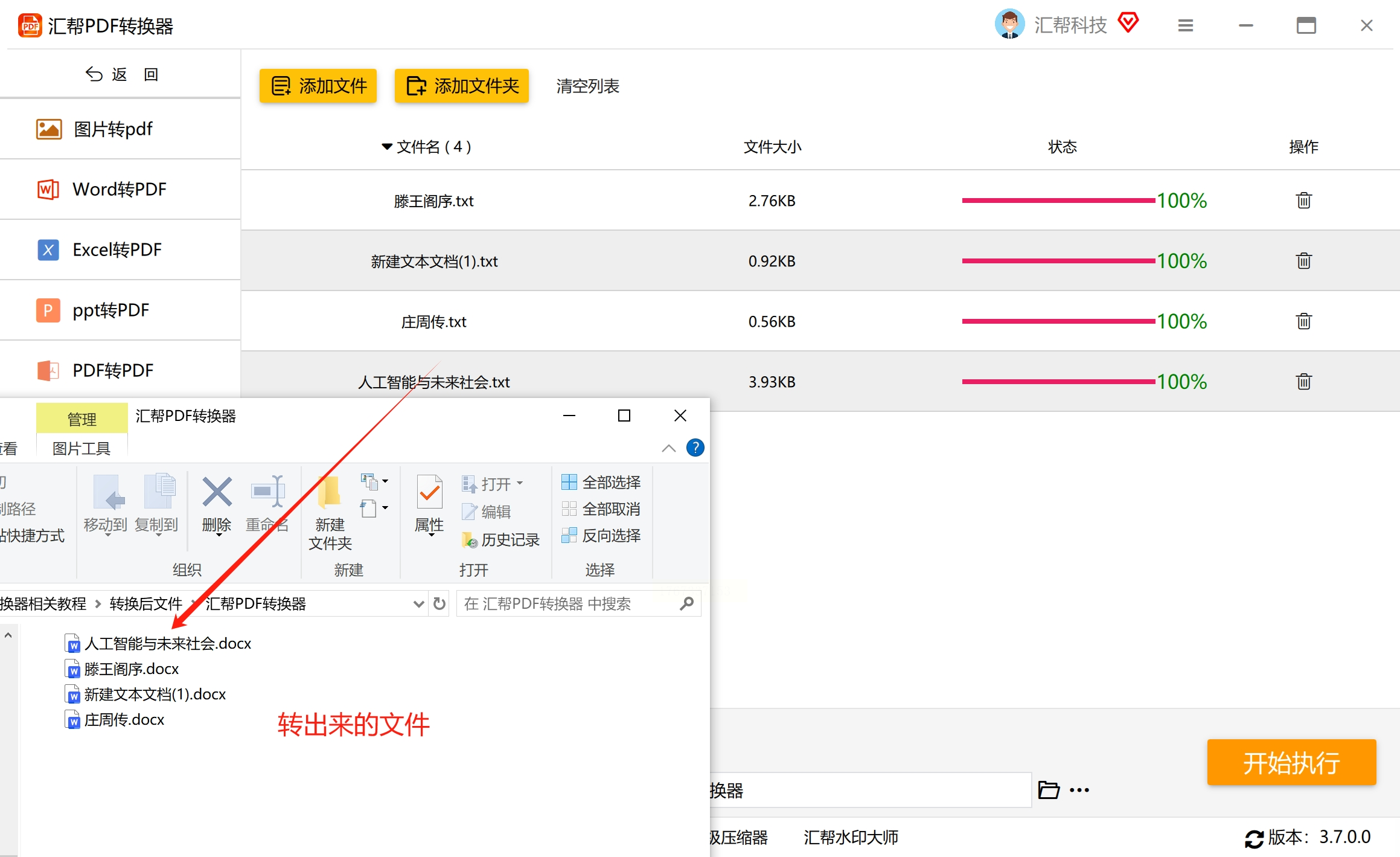Expand the address bar path dropdown
1400x857 pixels.
point(418,603)
